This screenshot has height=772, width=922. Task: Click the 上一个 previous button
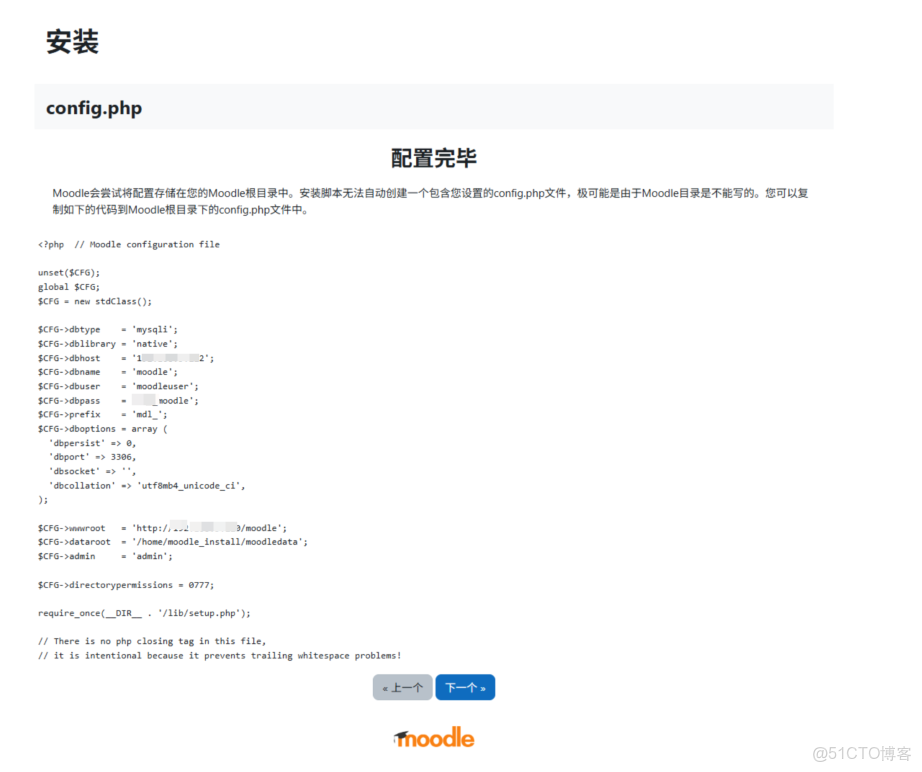coord(402,687)
